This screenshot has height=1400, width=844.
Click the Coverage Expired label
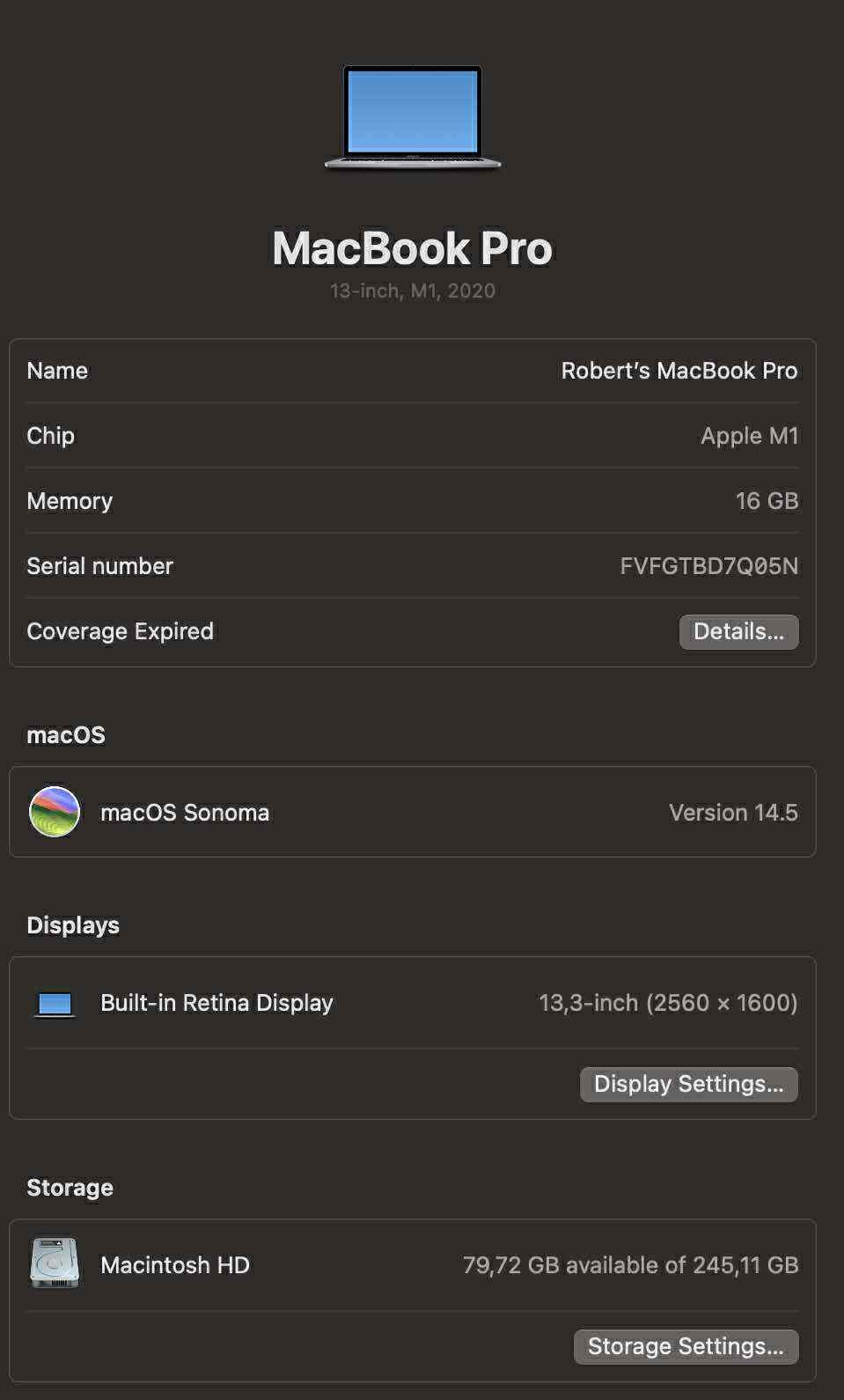click(x=120, y=631)
